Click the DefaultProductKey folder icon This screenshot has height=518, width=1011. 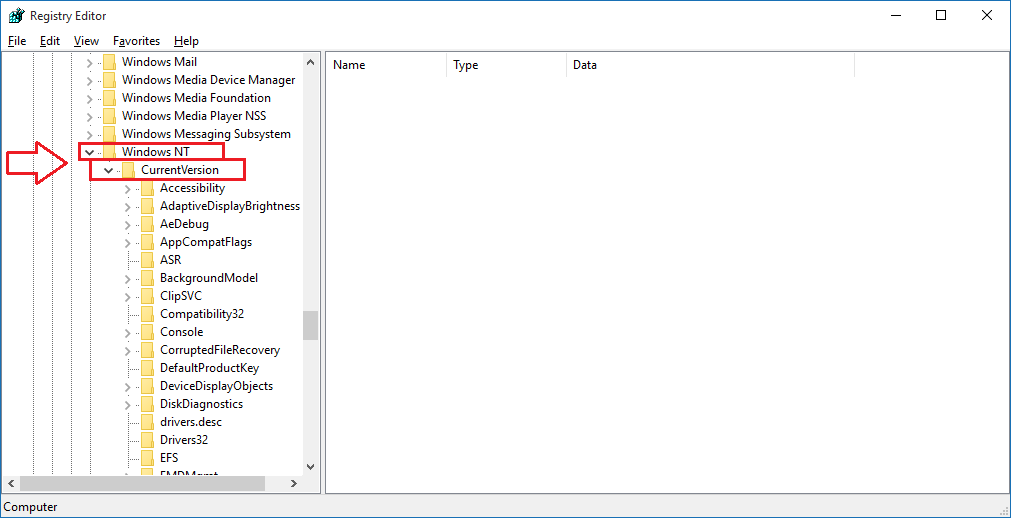tap(148, 368)
